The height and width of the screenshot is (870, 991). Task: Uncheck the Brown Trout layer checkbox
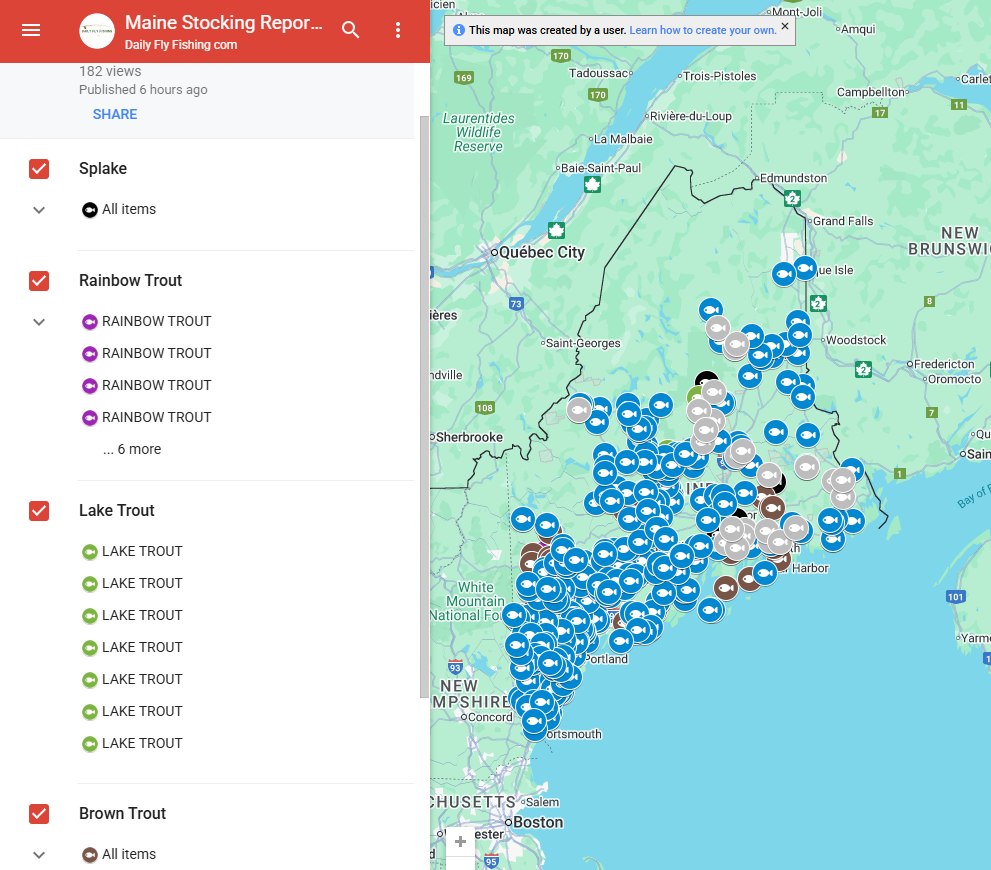pyautogui.click(x=39, y=814)
